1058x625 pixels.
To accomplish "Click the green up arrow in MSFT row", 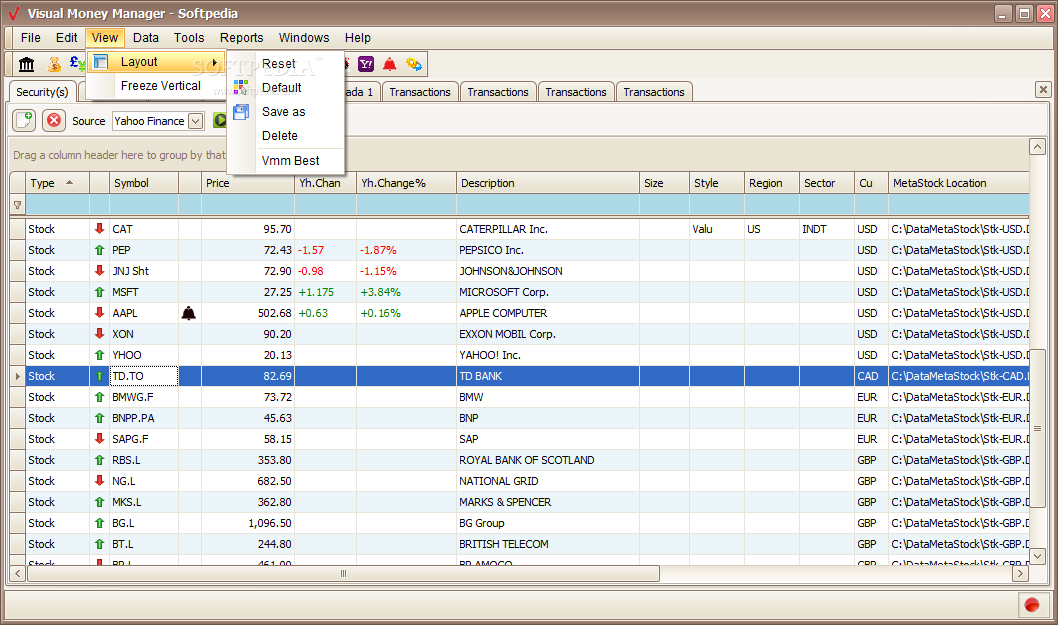I will click(99, 292).
